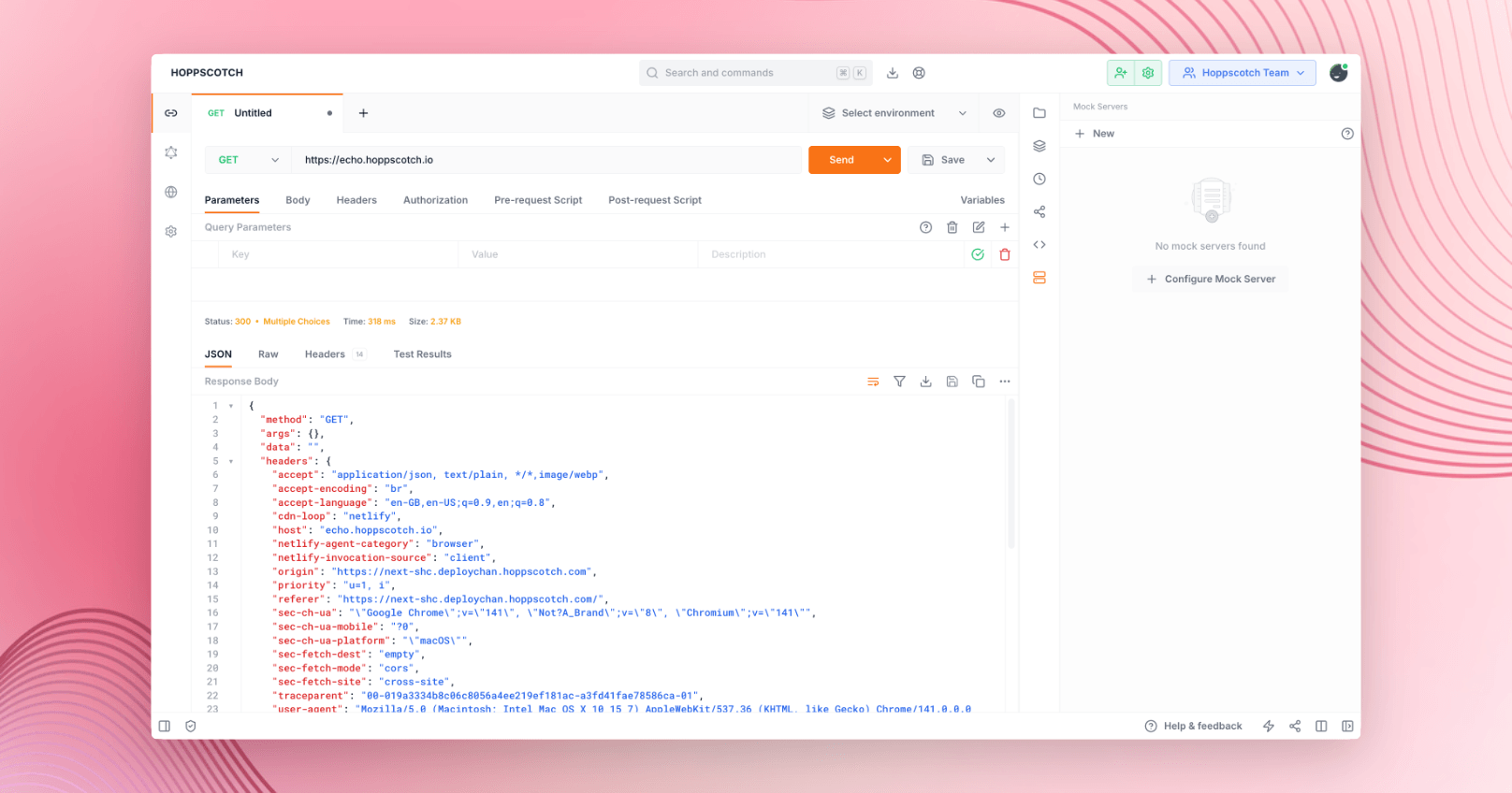Open the Send button options arrow

pyautogui.click(x=887, y=160)
